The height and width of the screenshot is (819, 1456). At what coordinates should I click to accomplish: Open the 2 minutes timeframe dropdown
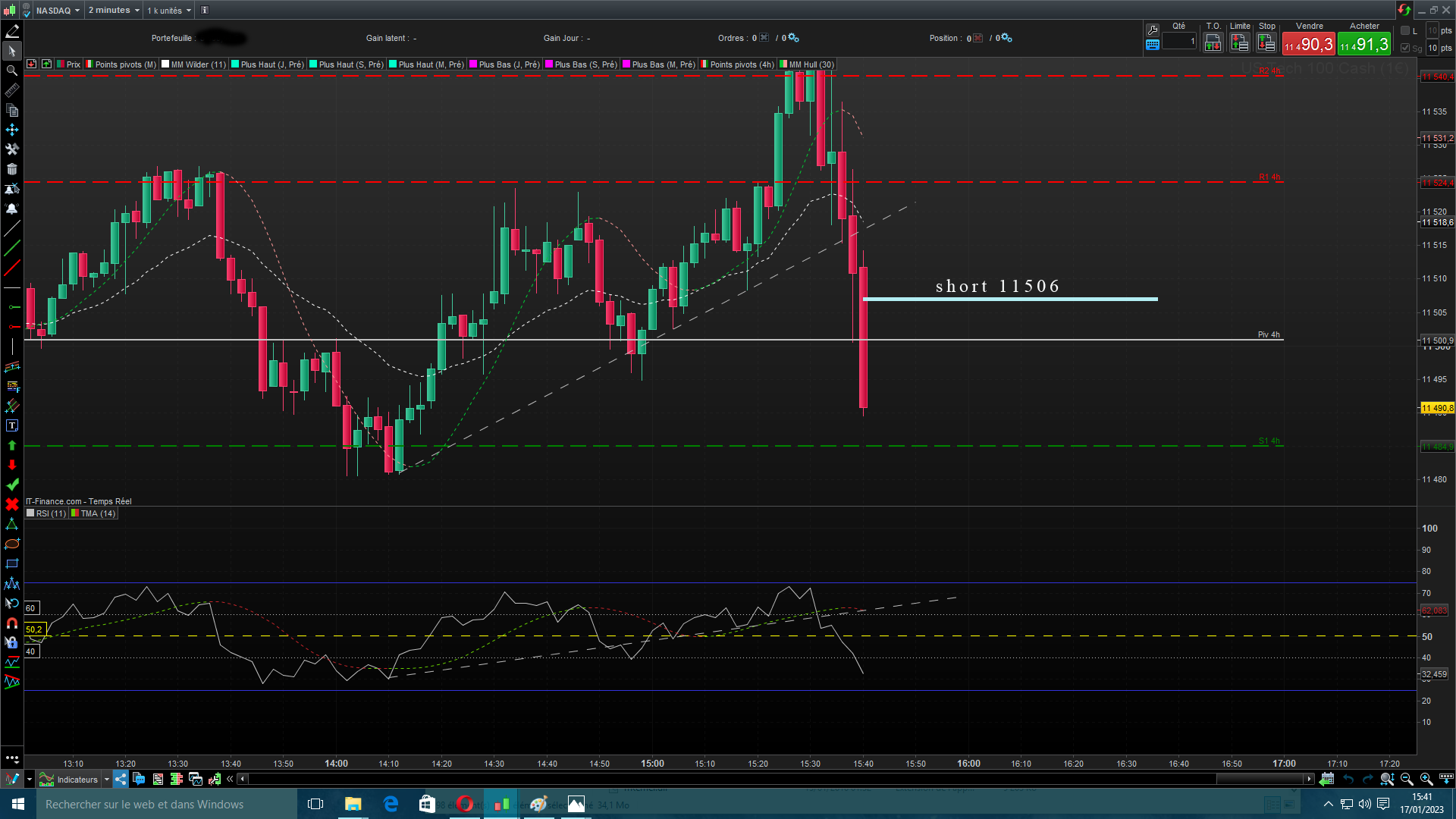[114, 10]
